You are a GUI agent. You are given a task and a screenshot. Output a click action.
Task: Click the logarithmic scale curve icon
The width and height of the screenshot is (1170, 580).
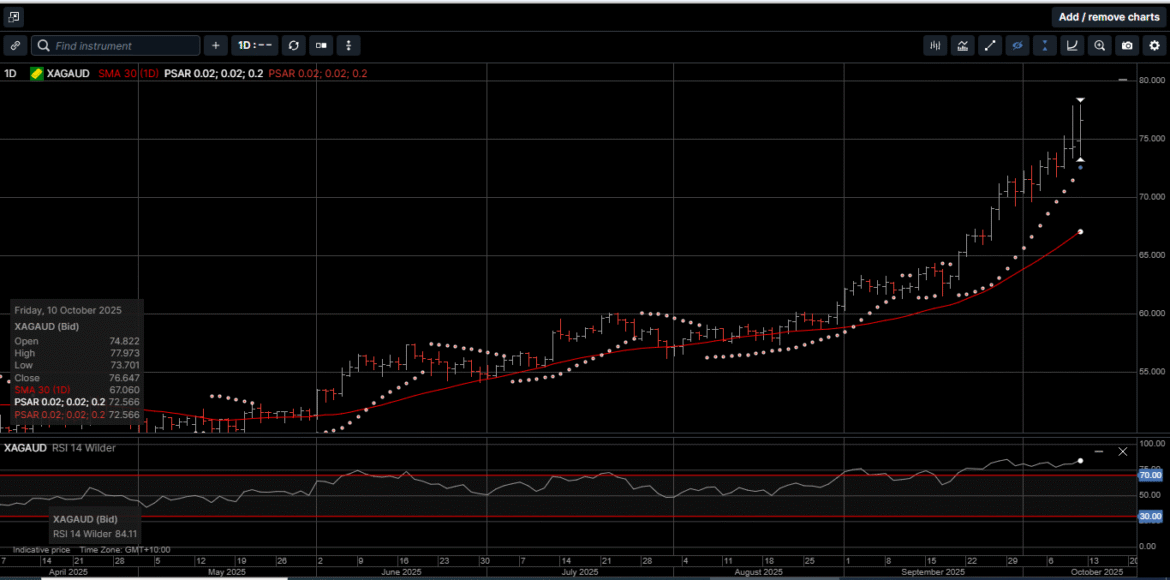coord(1072,46)
